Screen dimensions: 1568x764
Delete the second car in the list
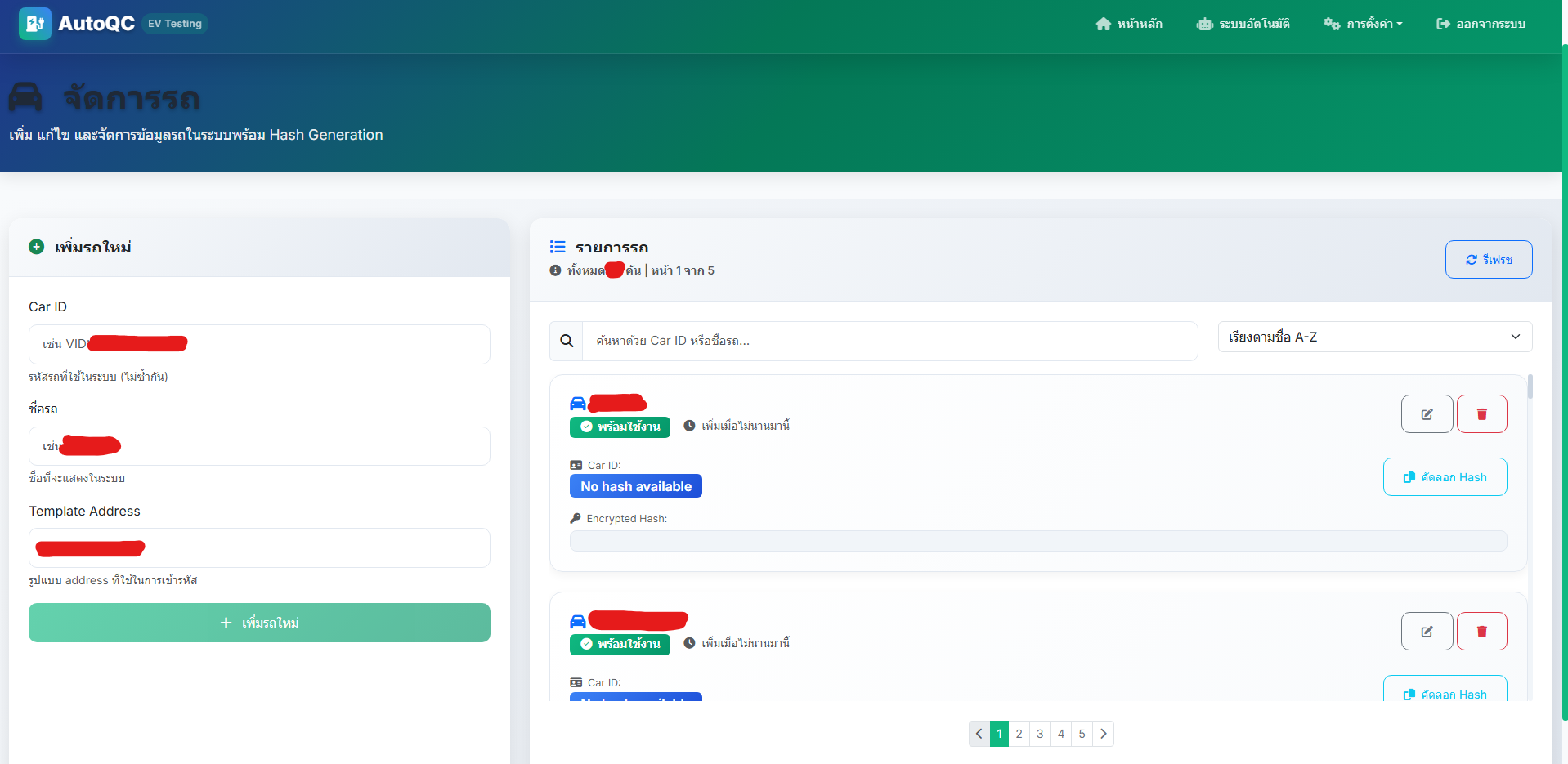pos(1482,631)
